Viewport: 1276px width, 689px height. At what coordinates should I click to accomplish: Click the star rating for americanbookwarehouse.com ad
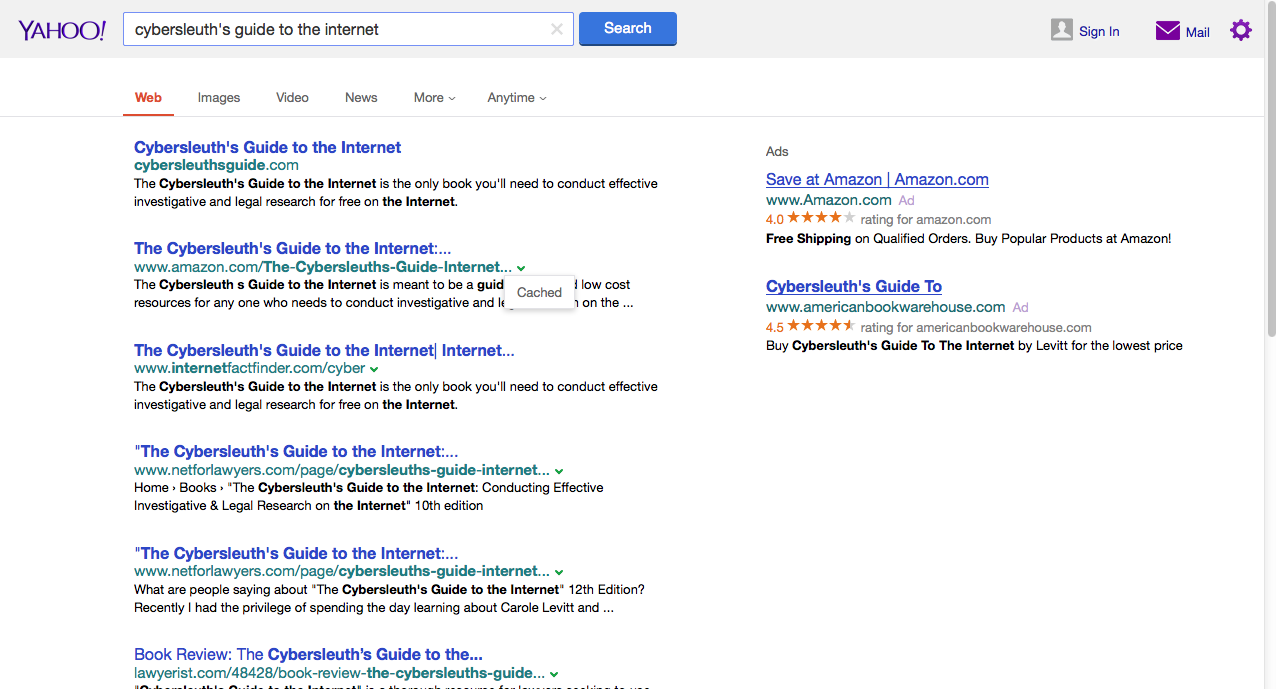point(821,326)
